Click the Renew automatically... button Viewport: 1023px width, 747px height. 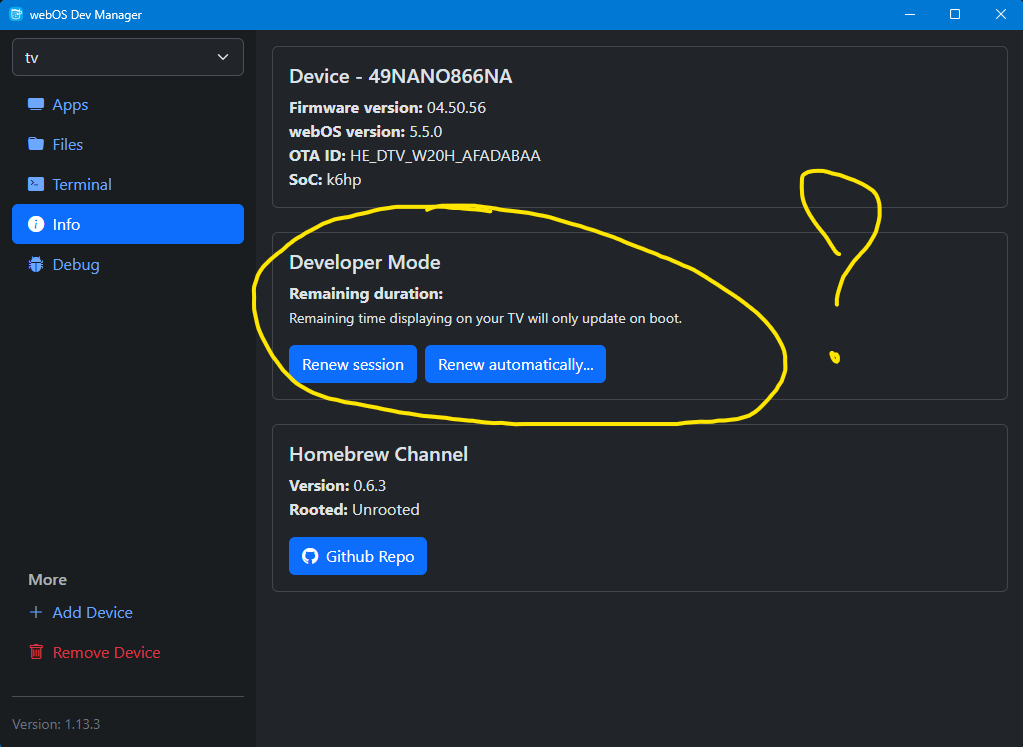coord(515,365)
